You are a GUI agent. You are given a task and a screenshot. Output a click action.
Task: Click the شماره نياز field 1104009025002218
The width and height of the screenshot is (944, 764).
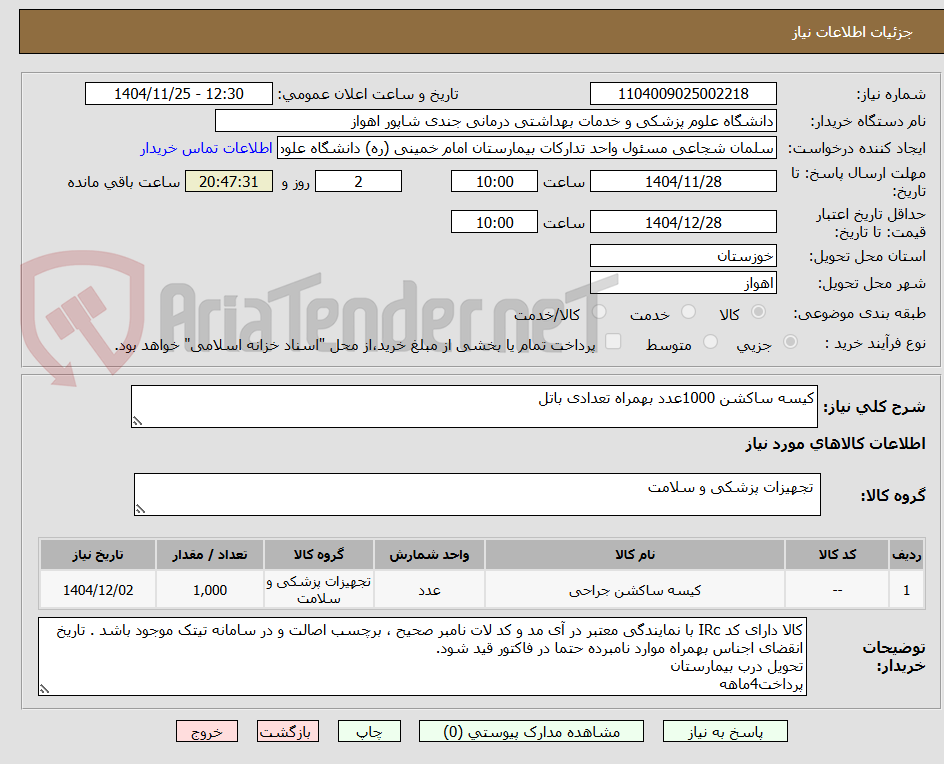683,94
